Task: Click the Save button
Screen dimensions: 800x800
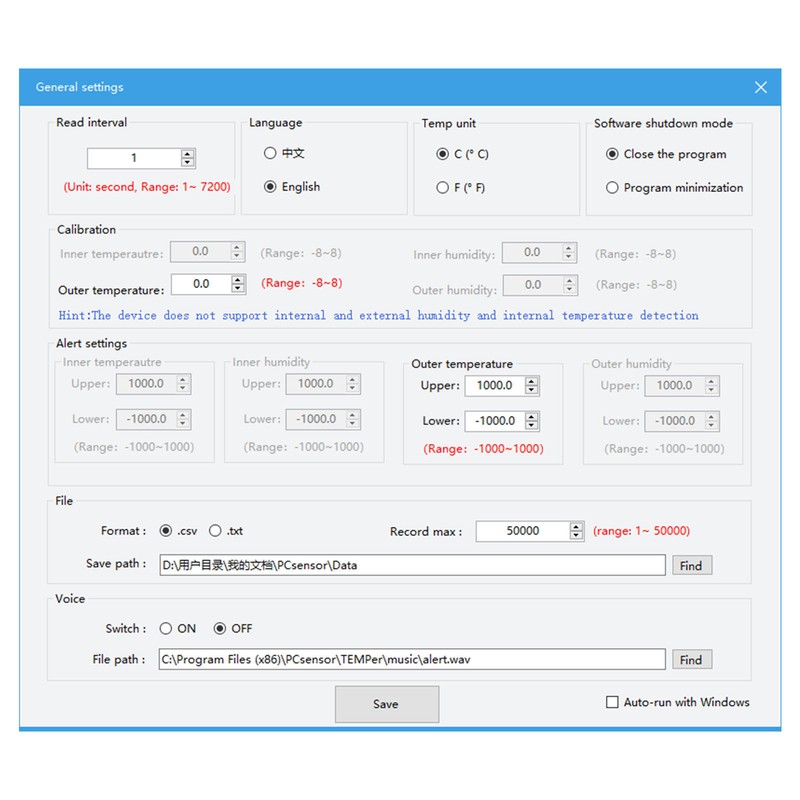Action: [386, 704]
